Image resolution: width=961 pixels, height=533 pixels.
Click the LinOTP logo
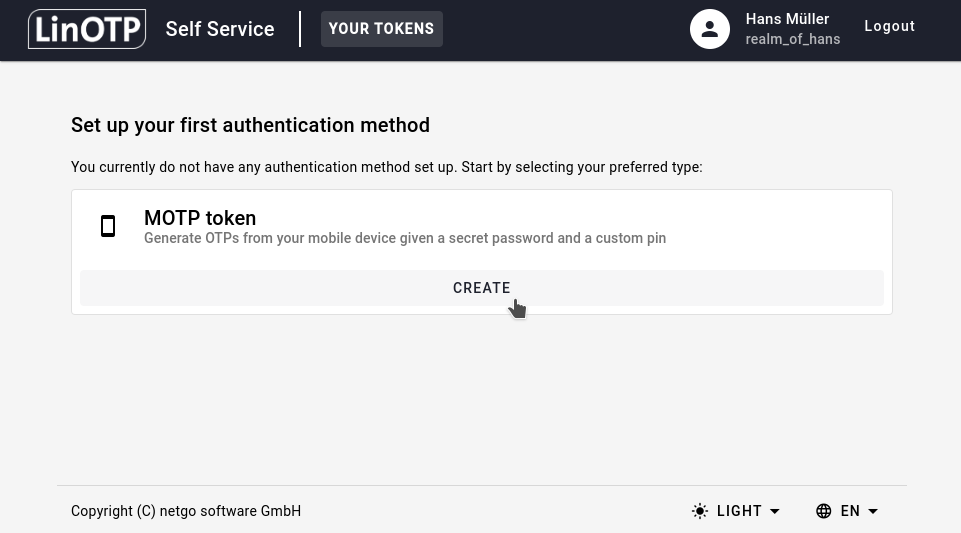tap(87, 29)
